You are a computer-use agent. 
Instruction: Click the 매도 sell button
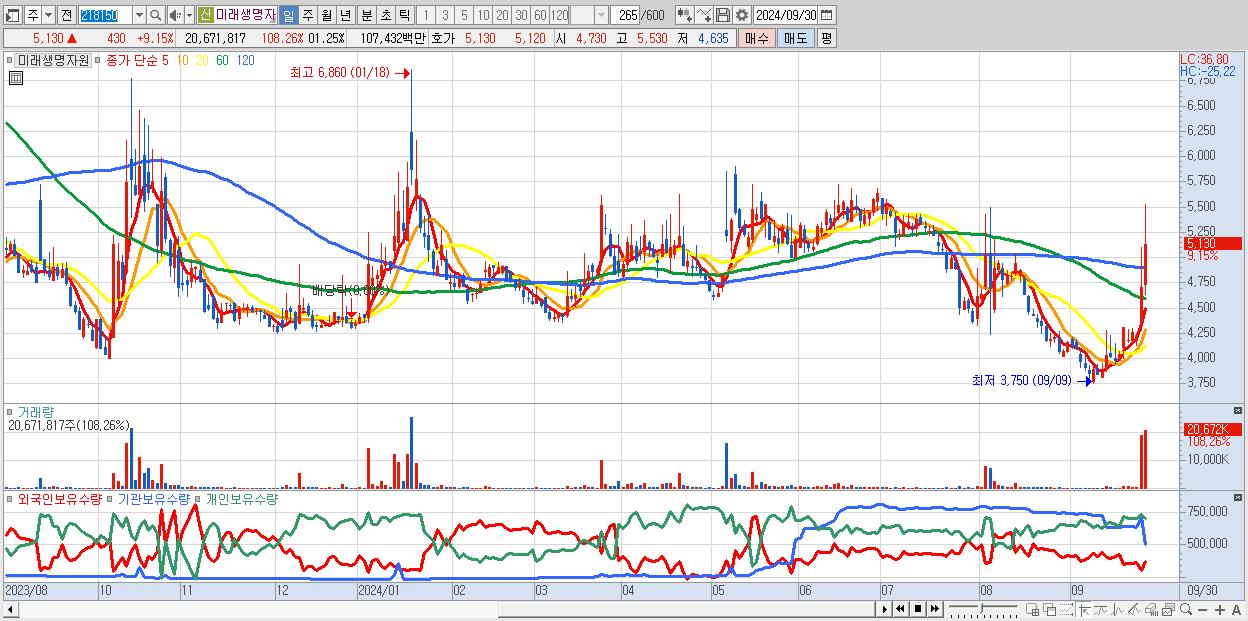[x=796, y=38]
